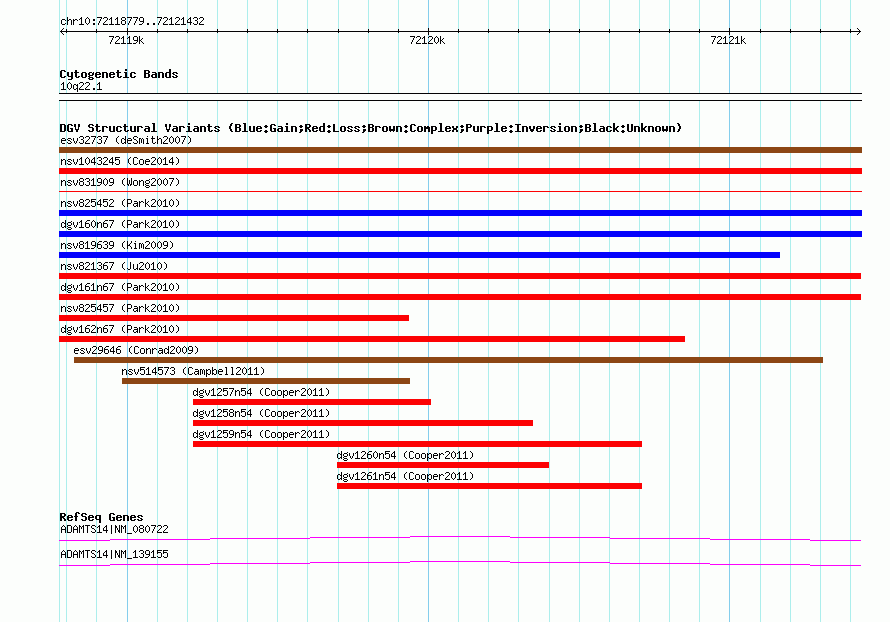
Task: Click the esv32737 (deSmith2007) label
Action: click(x=126, y=140)
